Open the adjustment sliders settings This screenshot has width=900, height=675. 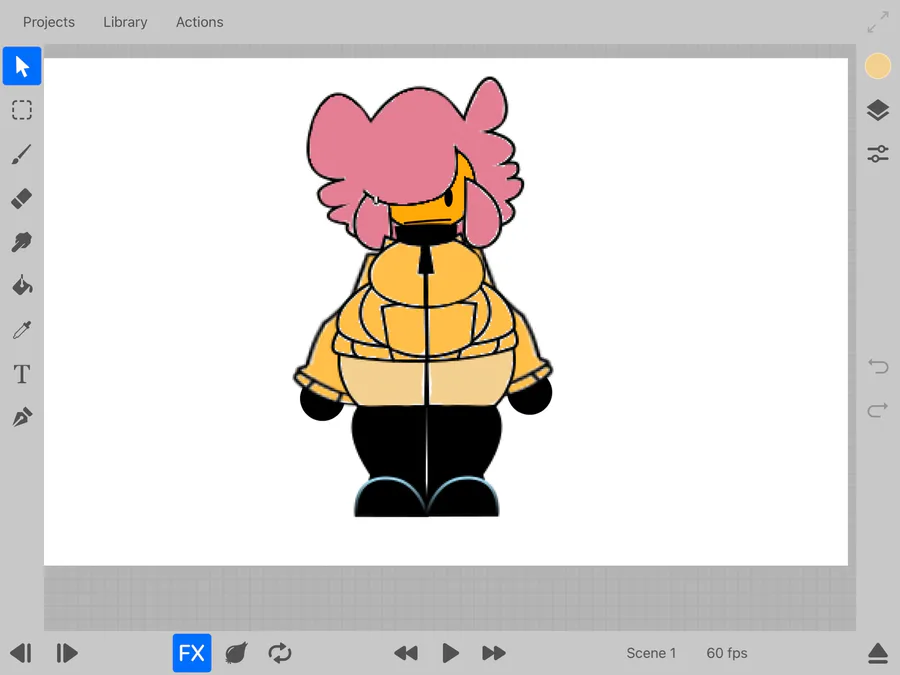(878, 154)
